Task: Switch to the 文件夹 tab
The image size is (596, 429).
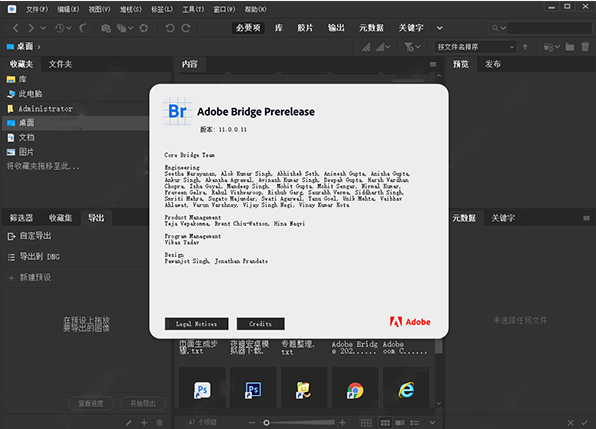Action: [60, 64]
